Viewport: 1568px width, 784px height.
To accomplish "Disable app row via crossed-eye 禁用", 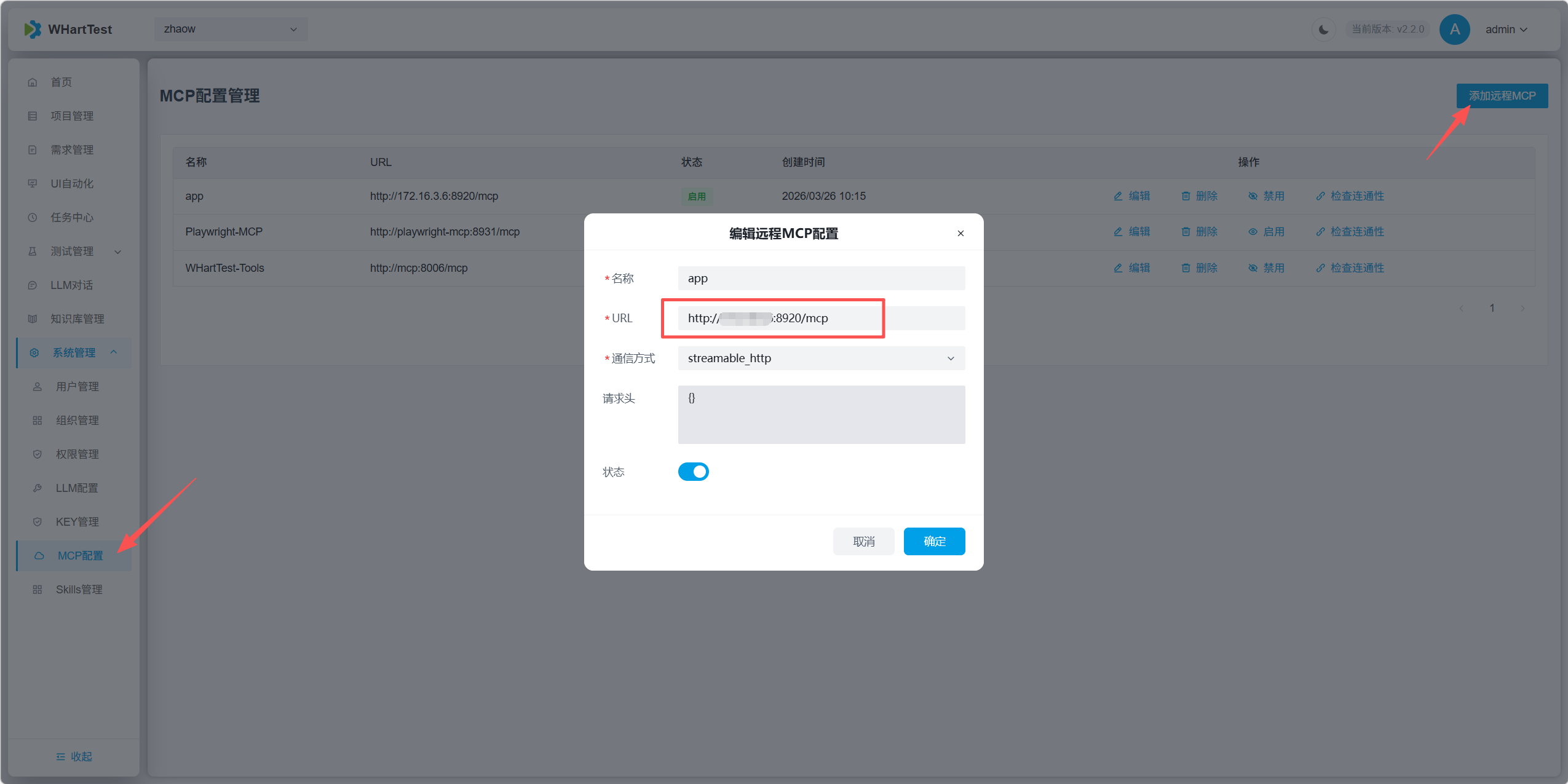I will pos(1253,196).
